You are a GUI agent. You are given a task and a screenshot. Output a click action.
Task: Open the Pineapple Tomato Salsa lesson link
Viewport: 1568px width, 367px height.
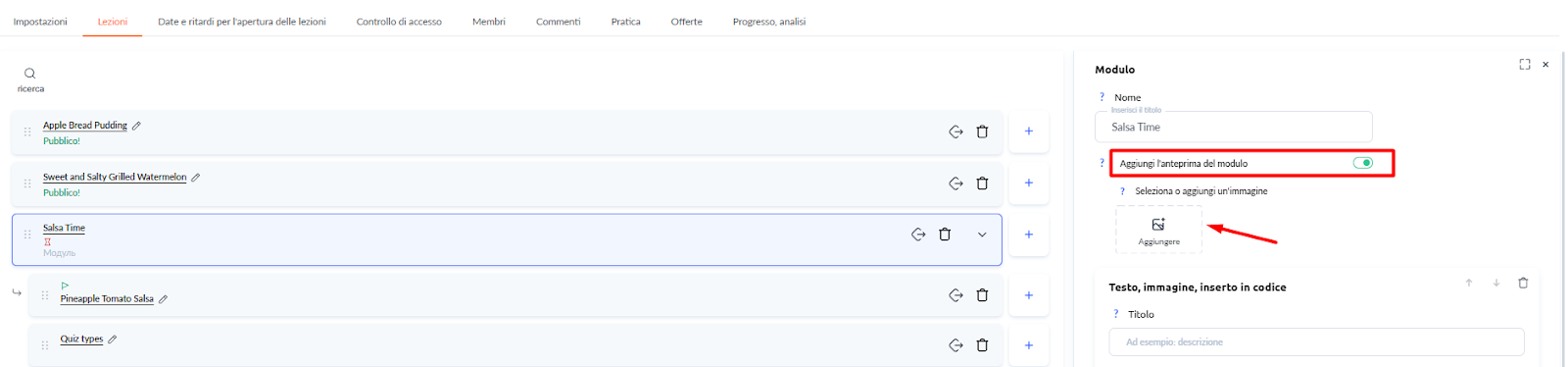107,298
